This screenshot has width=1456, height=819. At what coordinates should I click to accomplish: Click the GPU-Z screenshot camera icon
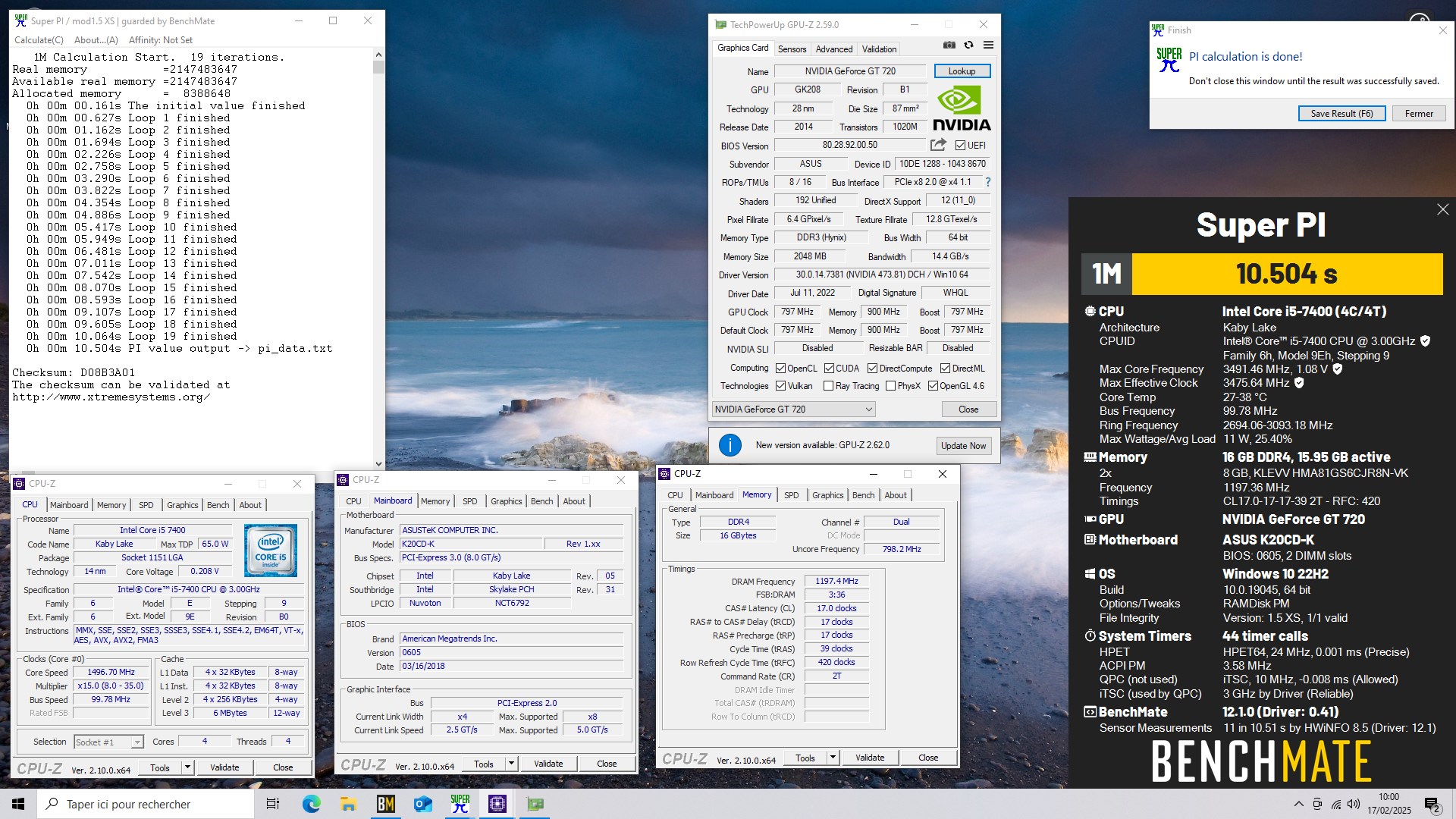click(x=949, y=45)
